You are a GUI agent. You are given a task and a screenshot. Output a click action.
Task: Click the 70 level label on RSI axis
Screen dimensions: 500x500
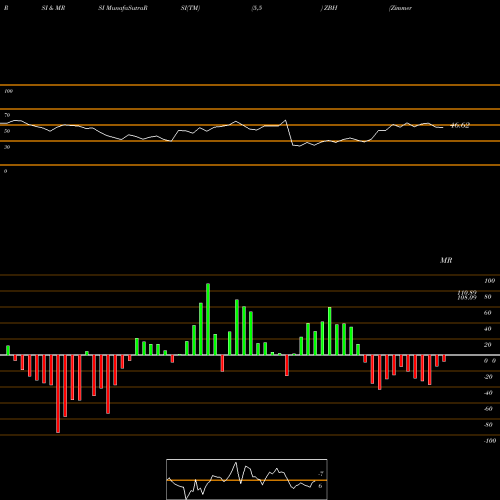click(x=7, y=115)
